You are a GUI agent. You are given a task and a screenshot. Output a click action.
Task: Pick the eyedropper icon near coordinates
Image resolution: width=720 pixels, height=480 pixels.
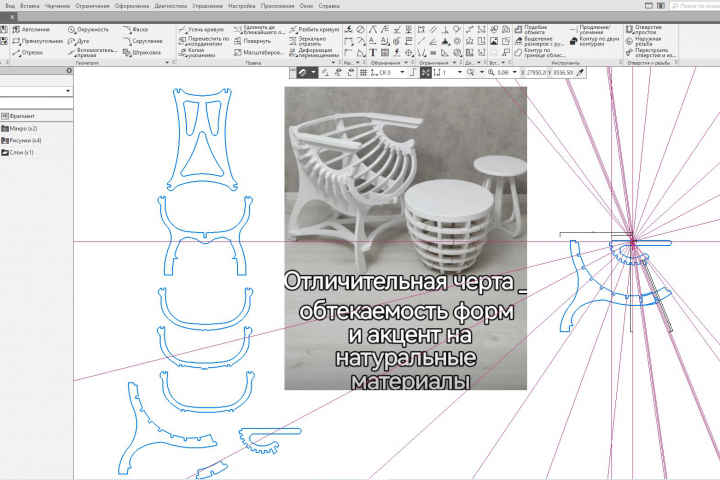[x=580, y=73]
